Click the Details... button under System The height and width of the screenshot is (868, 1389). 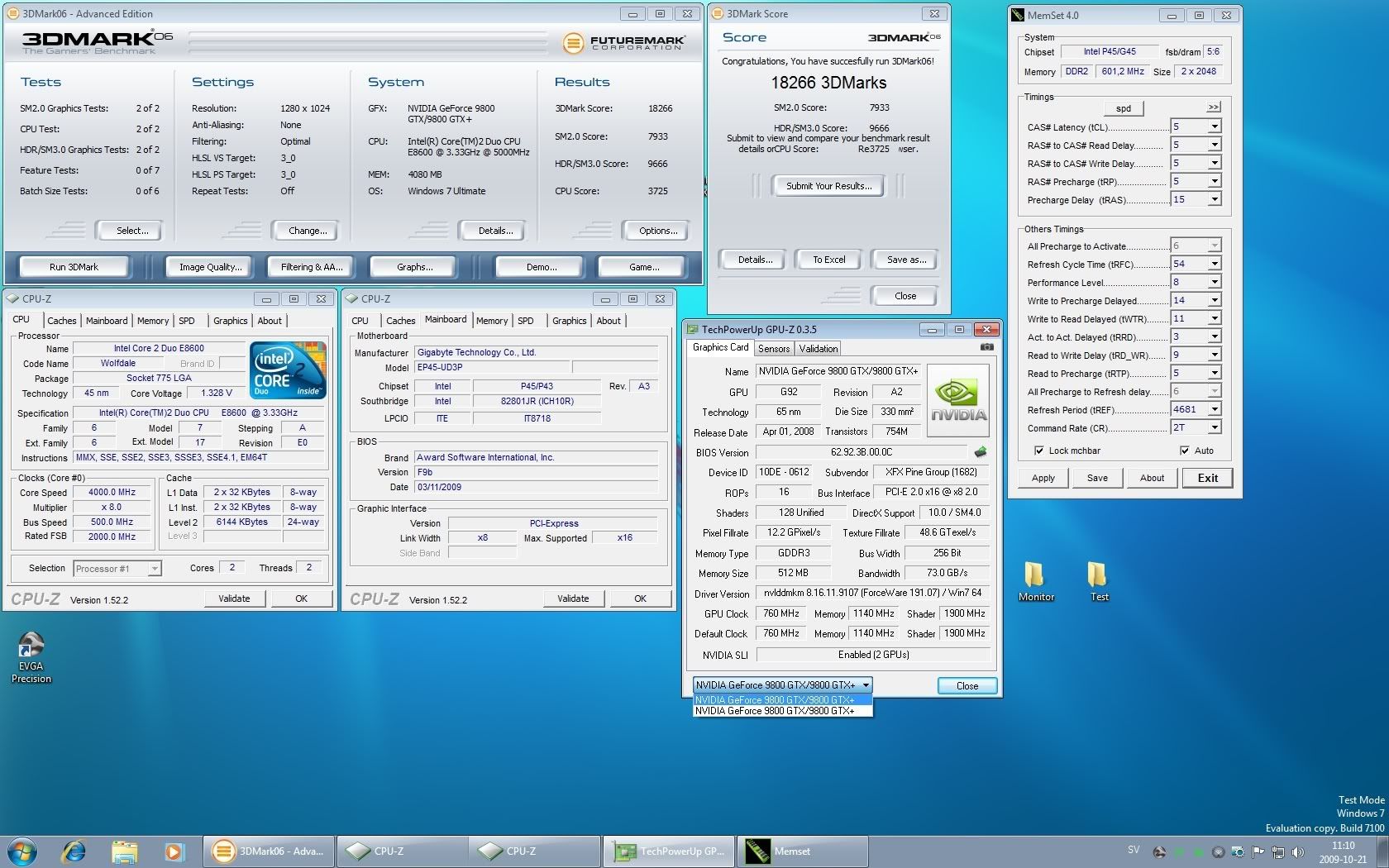point(495,231)
